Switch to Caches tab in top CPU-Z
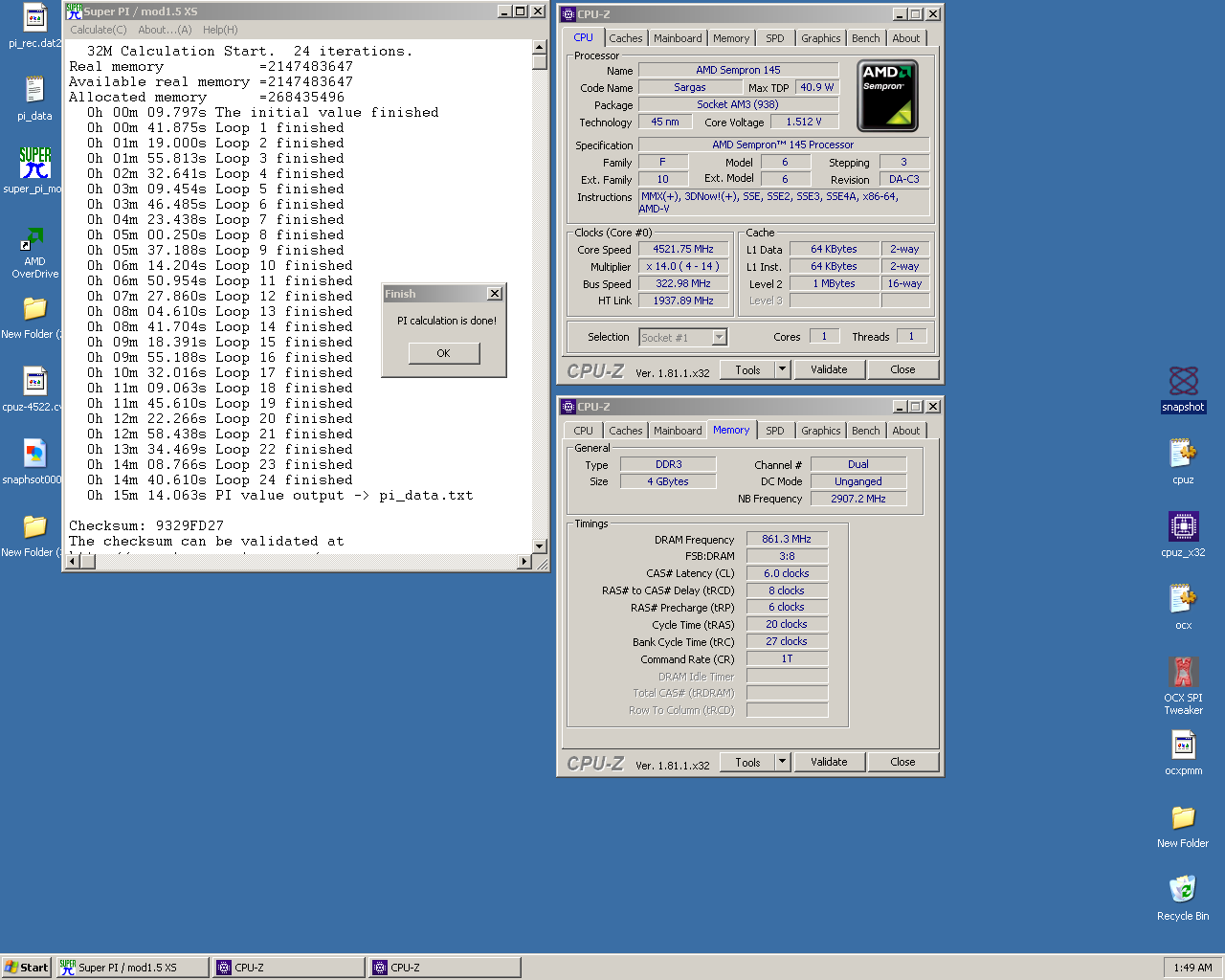1225x980 pixels. click(x=626, y=38)
